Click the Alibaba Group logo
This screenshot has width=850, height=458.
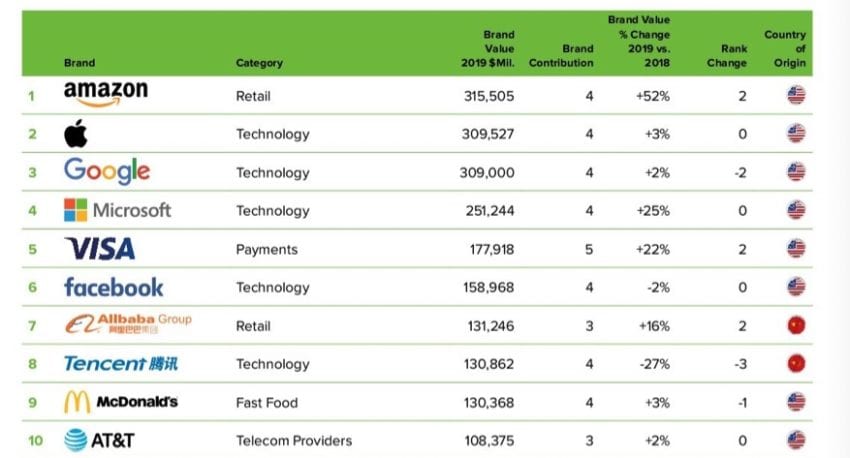coord(127,324)
